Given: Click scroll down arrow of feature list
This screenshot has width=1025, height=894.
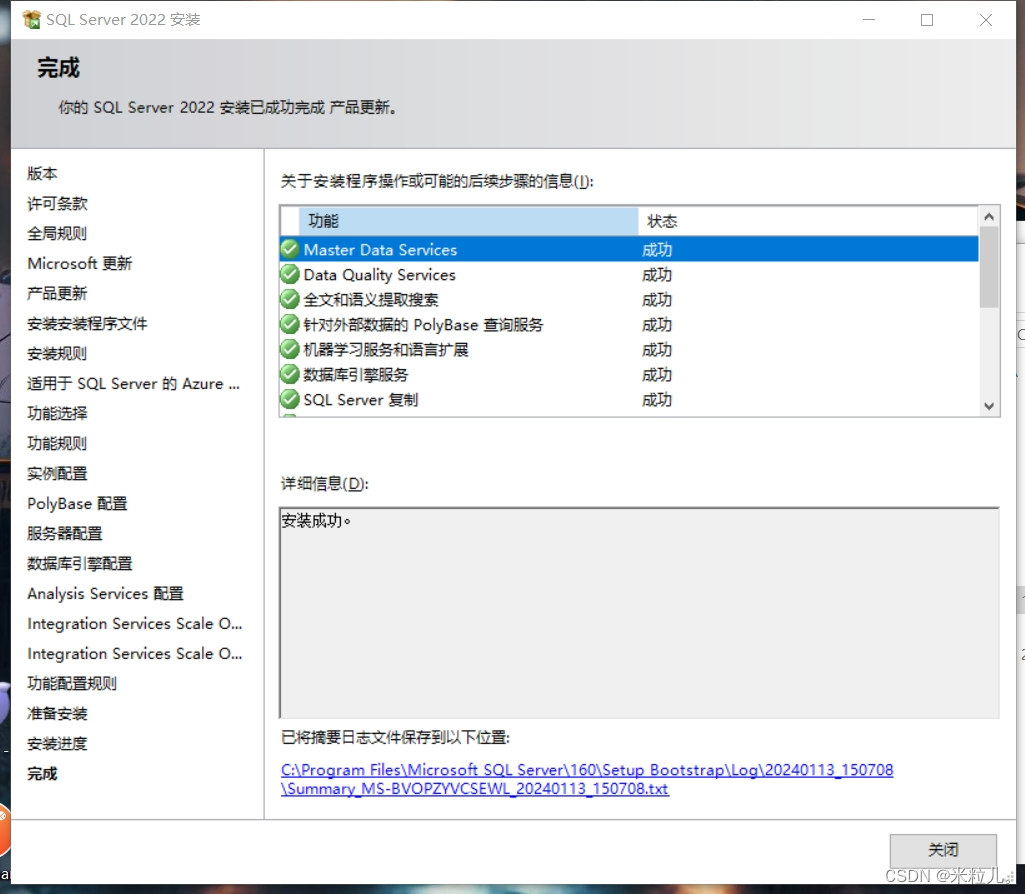Looking at the screenshot, I should 989,406.
